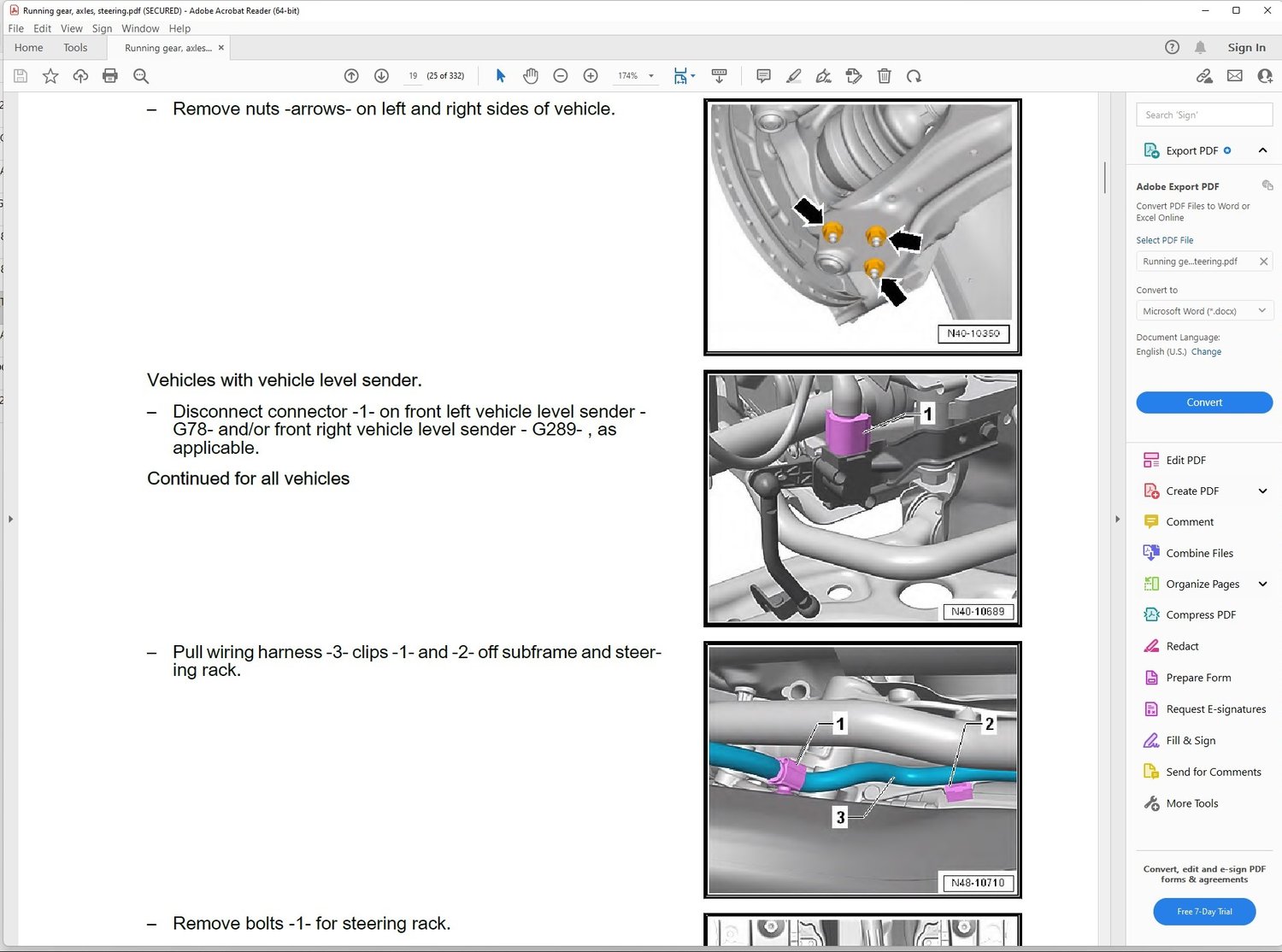Open the Help question mark icon

[x=1172, y=47]
